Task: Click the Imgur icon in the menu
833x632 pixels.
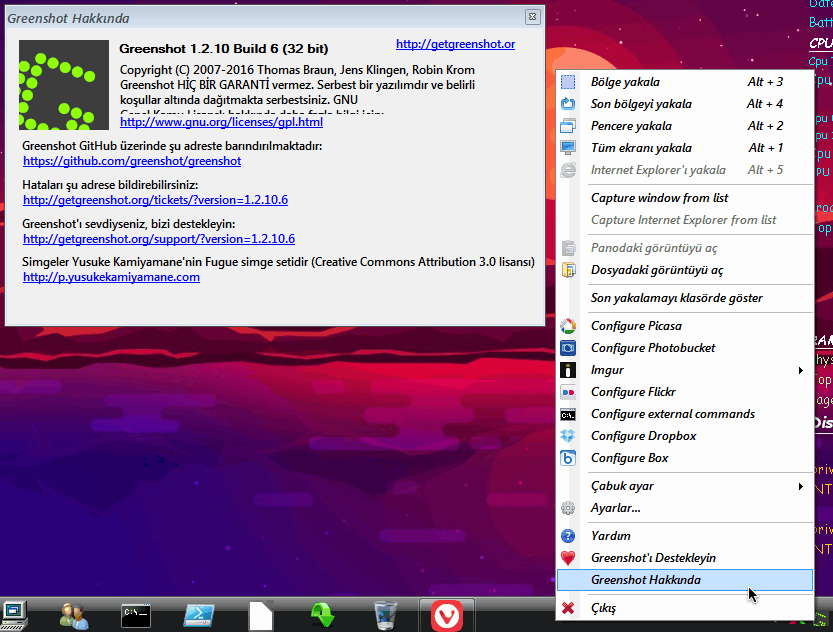Action: coord(568,370)
